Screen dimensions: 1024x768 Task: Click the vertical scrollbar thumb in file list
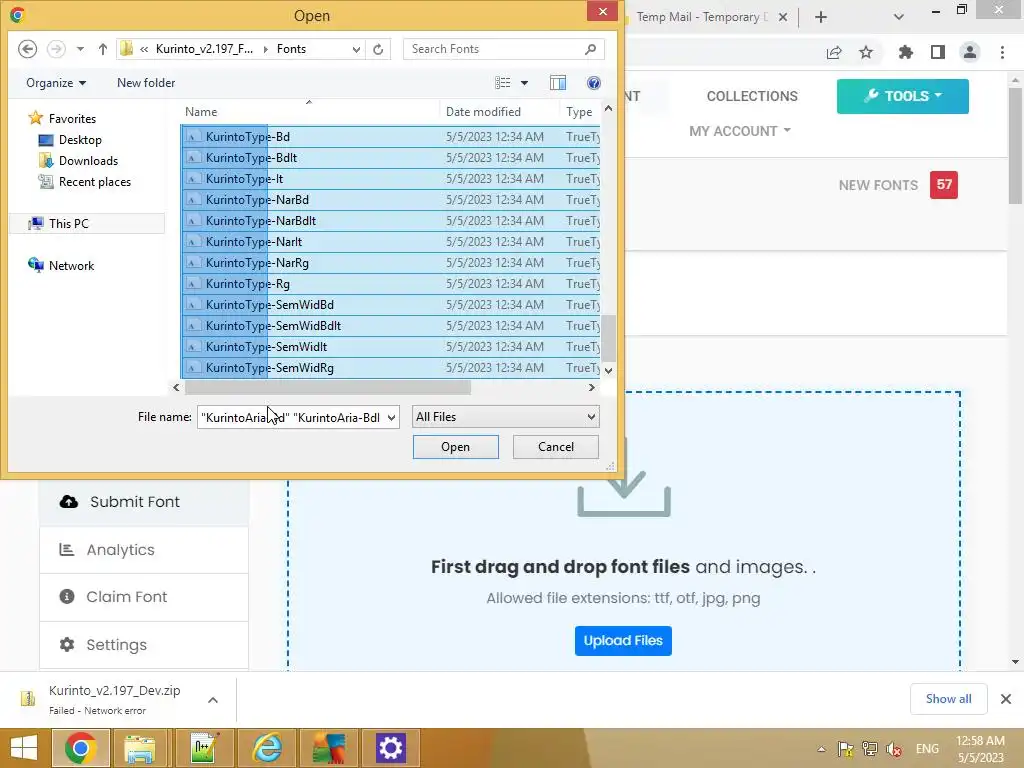coord(608,338)
